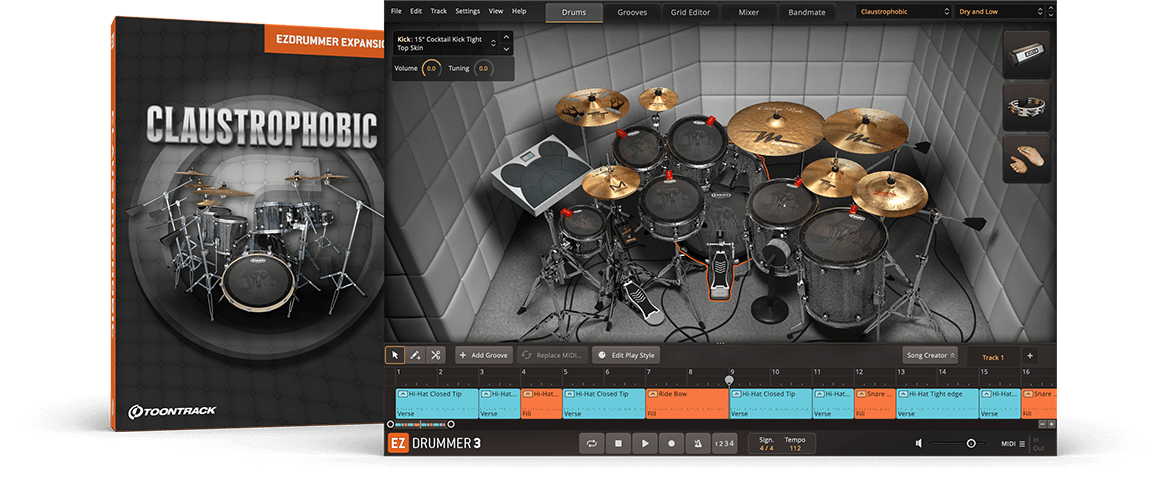The image size is (1170, 488).
Task: Open the Claustrophobic library dropdown
Action: pyautogui.click(x=904, y=11)
